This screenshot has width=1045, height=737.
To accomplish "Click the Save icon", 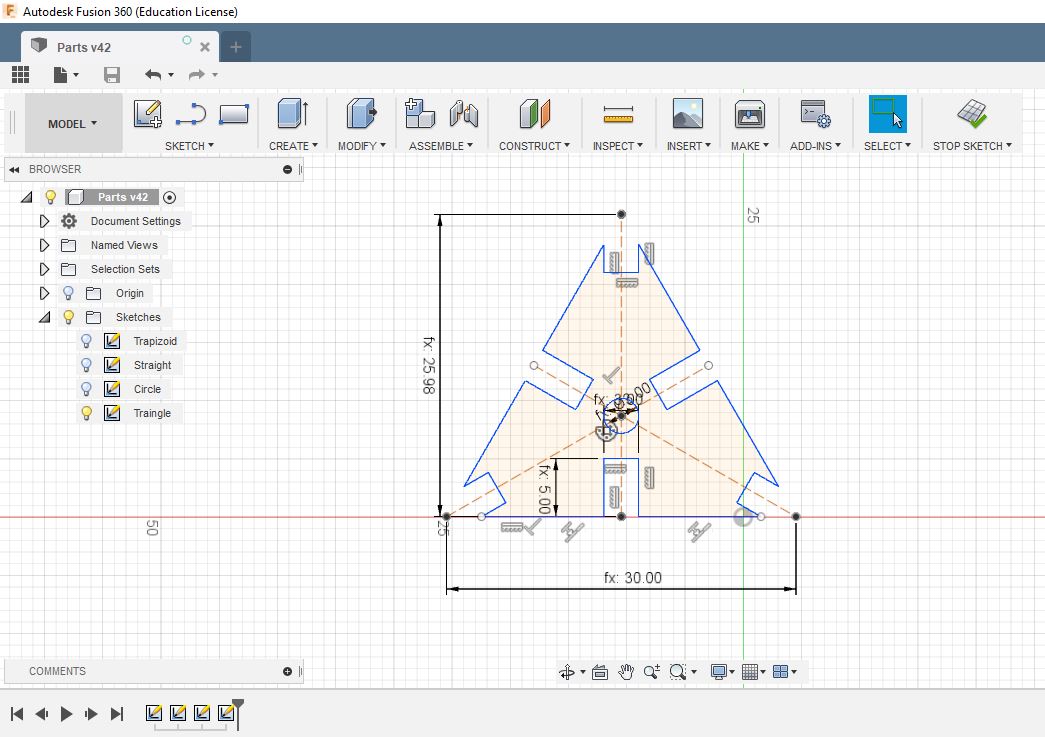I will (112, 75).
